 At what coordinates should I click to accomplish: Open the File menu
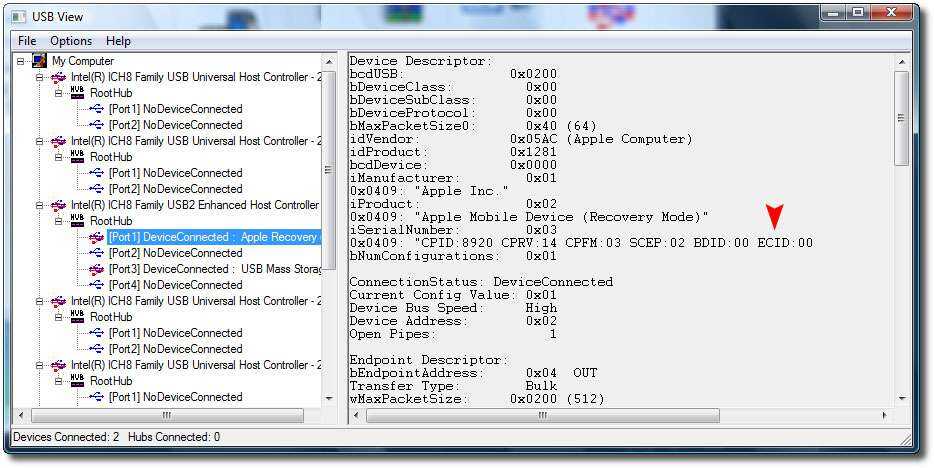click(x=27, y=41)
